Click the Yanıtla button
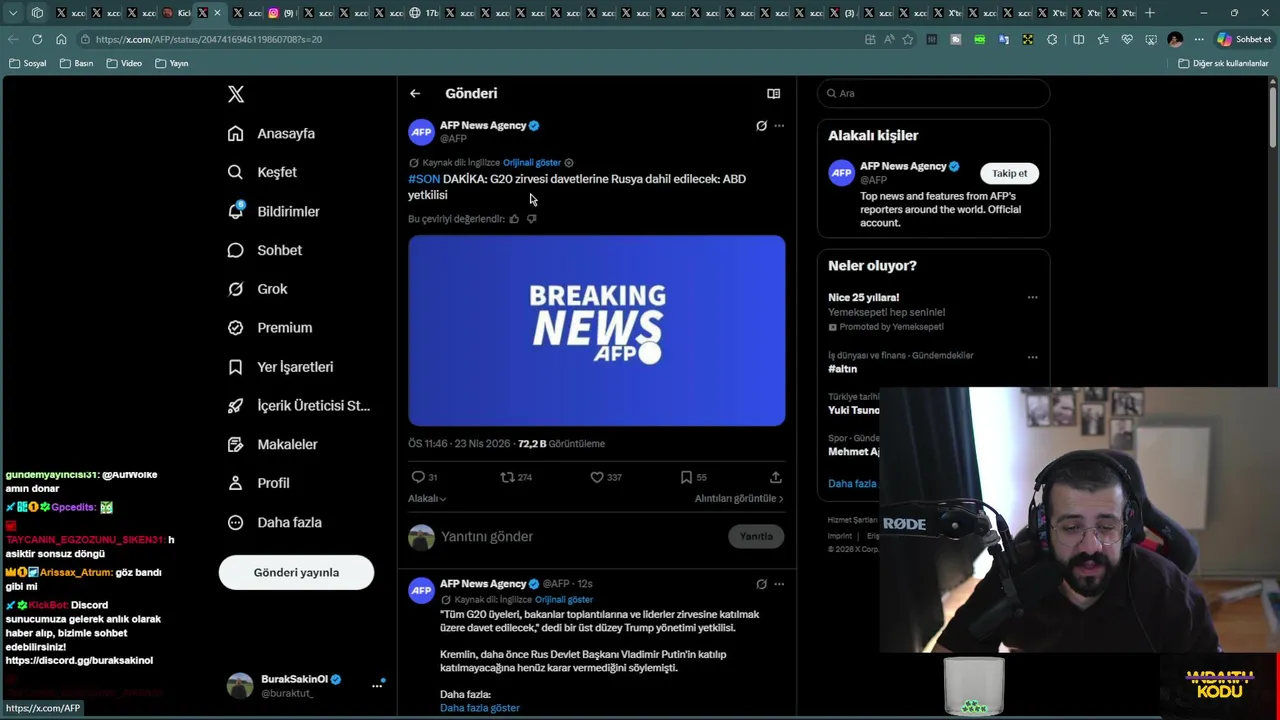 (756, 537)
